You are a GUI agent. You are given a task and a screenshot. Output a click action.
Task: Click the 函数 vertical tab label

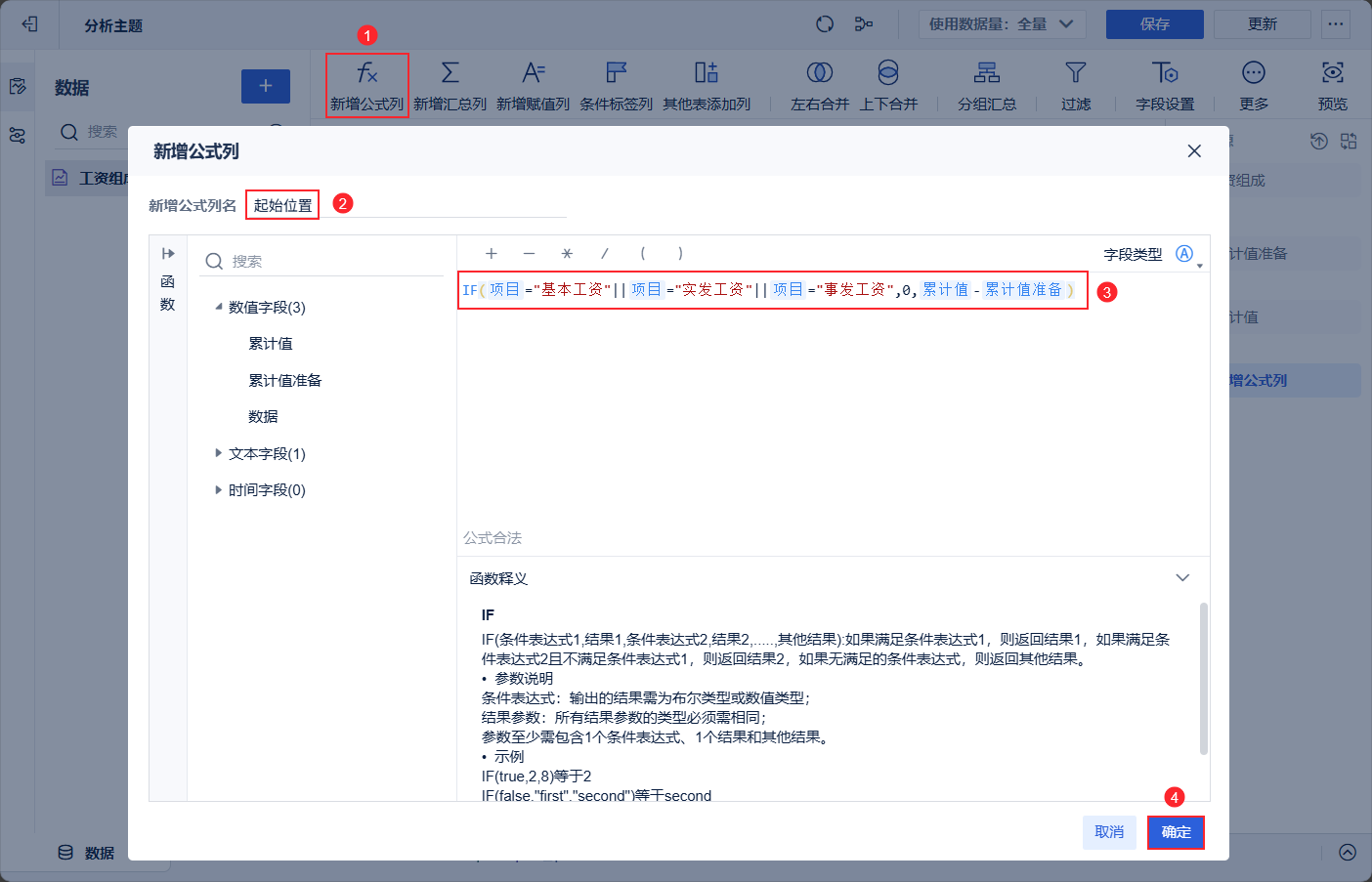(x=168, y=293)
